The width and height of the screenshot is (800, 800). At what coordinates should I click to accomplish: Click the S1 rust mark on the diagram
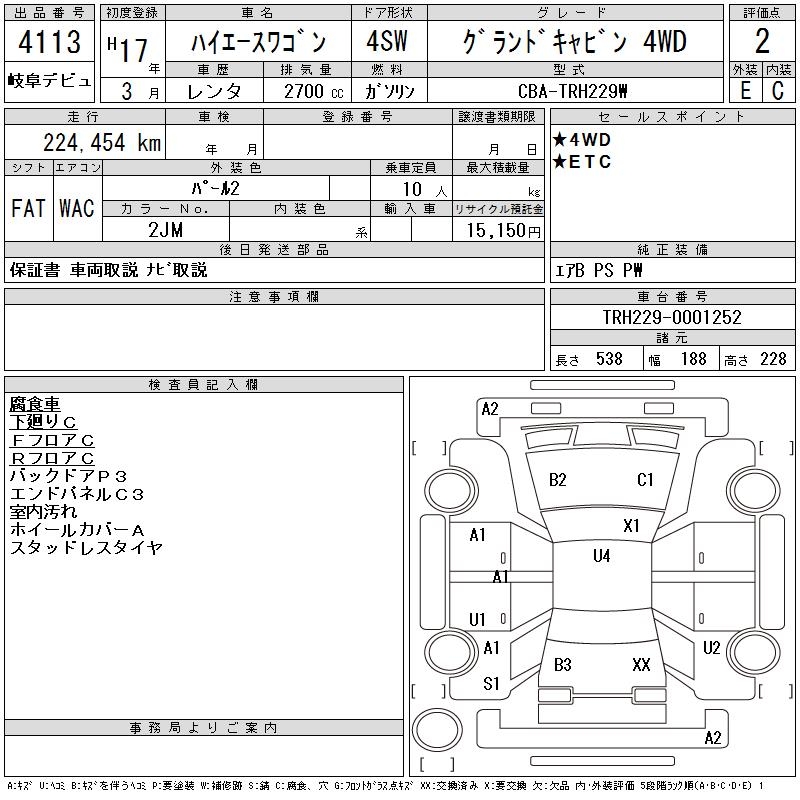(491, 684)
